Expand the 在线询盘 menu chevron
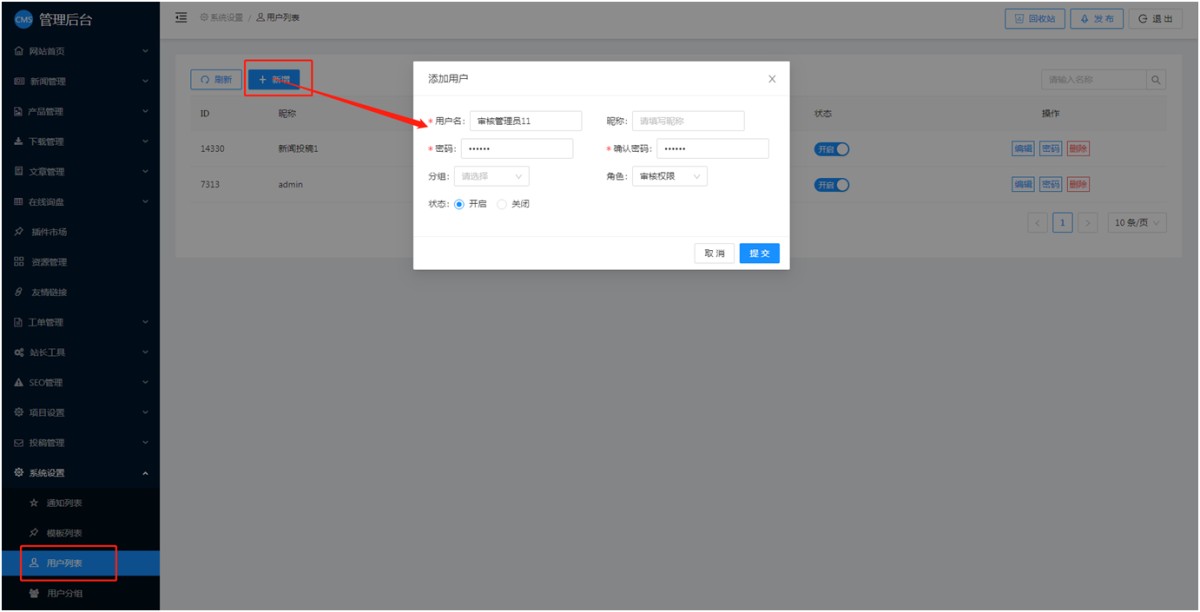The height and width of the screenshot is (612, 1200). (x=145, y=202)
